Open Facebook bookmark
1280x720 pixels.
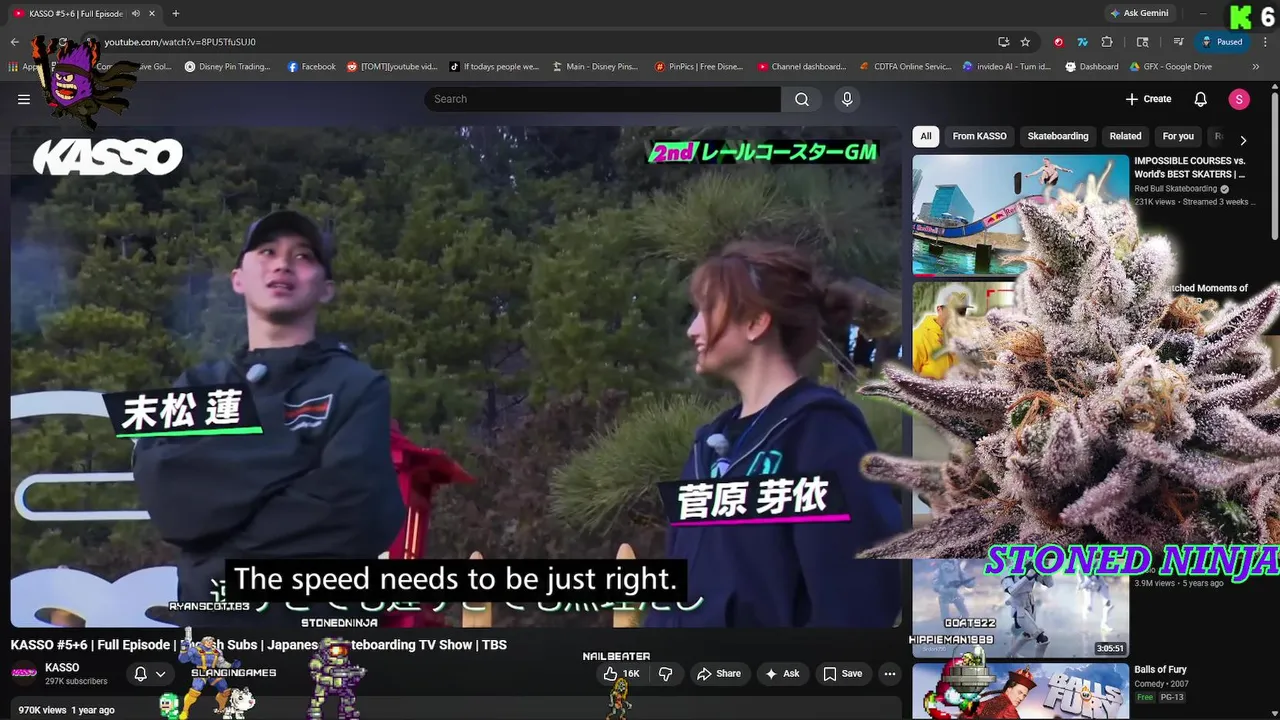tap(312, 67)
